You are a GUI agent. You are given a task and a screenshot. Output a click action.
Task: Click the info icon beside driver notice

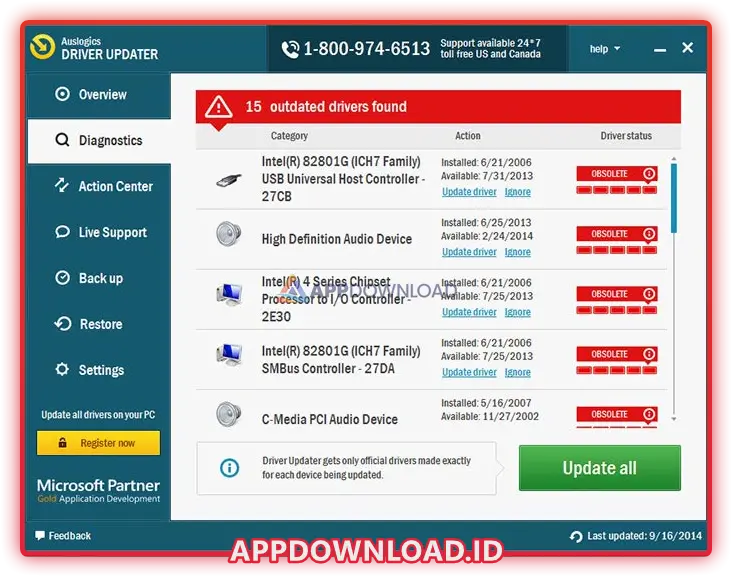(x=230, y=468)
